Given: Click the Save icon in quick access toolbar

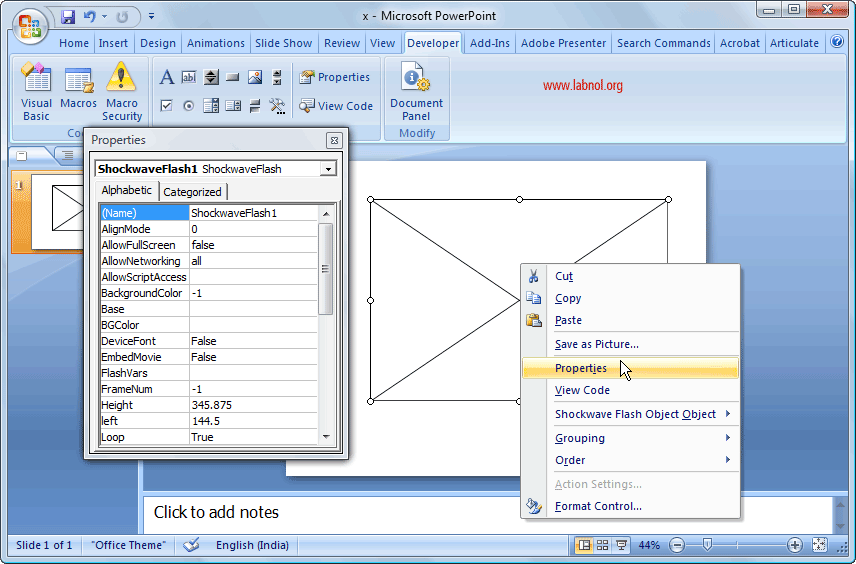Looking at the screenshot, I should [x=68, y=17].
